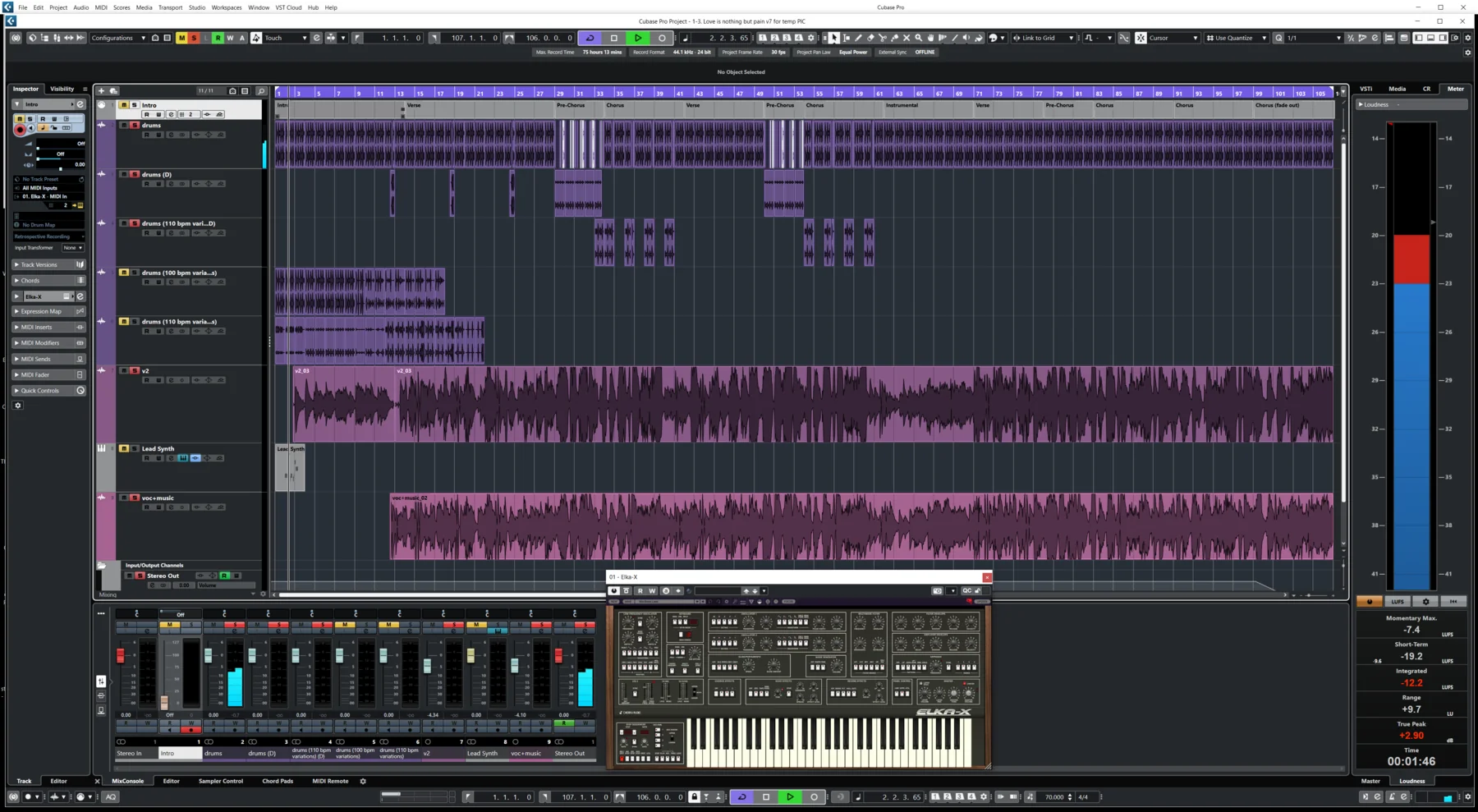Open the Track Versions section icon
This screenshot has height=812, width=1478.
click(80, 264)
